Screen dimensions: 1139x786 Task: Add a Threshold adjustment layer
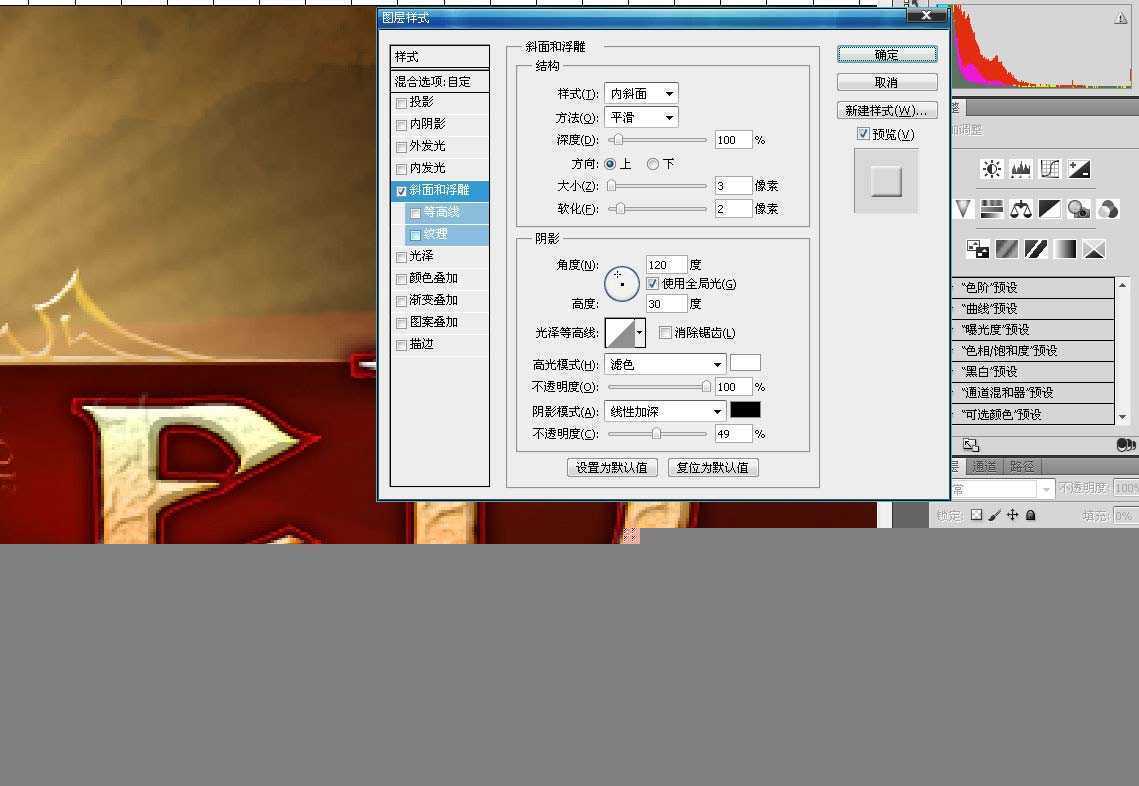tap(1036, 249)
